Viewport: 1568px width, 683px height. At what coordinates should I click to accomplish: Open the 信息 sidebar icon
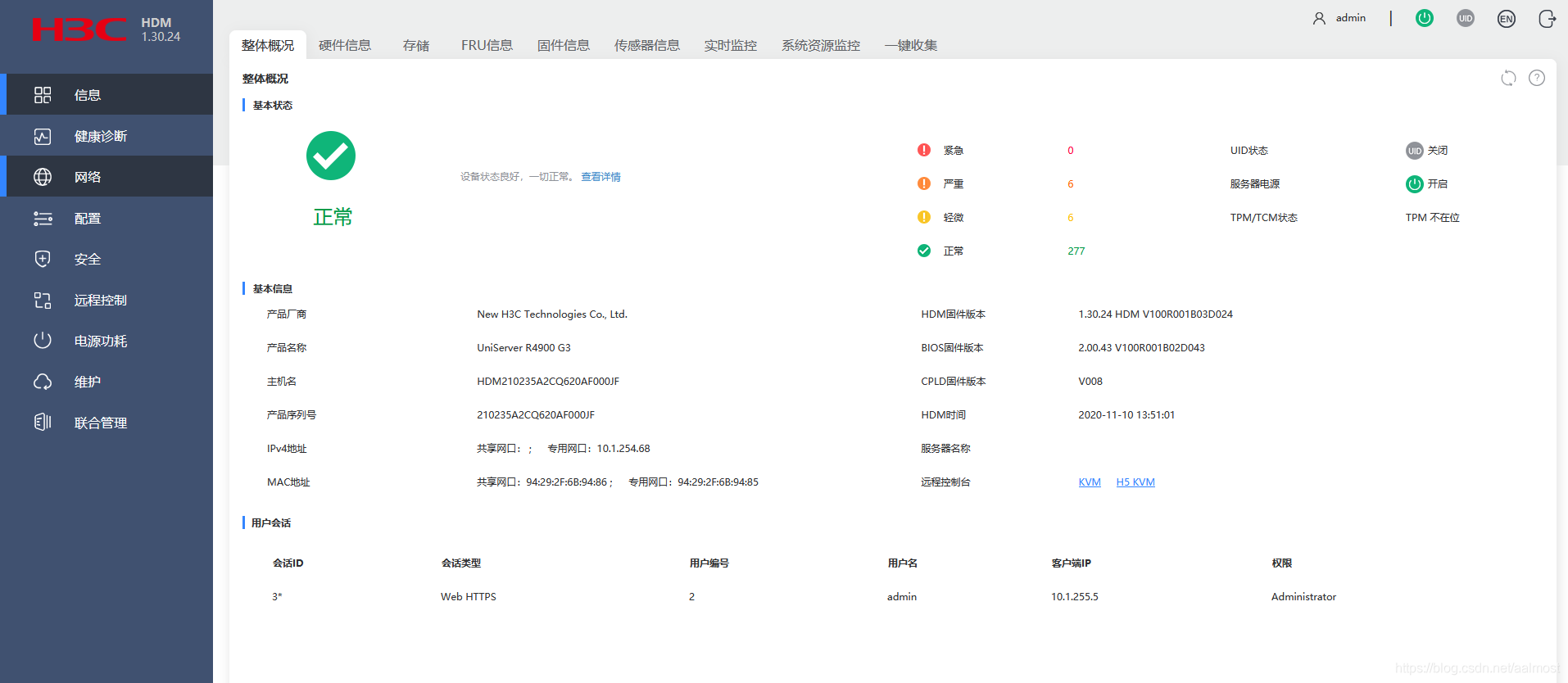pyautogui.click(x=43, y=95)
